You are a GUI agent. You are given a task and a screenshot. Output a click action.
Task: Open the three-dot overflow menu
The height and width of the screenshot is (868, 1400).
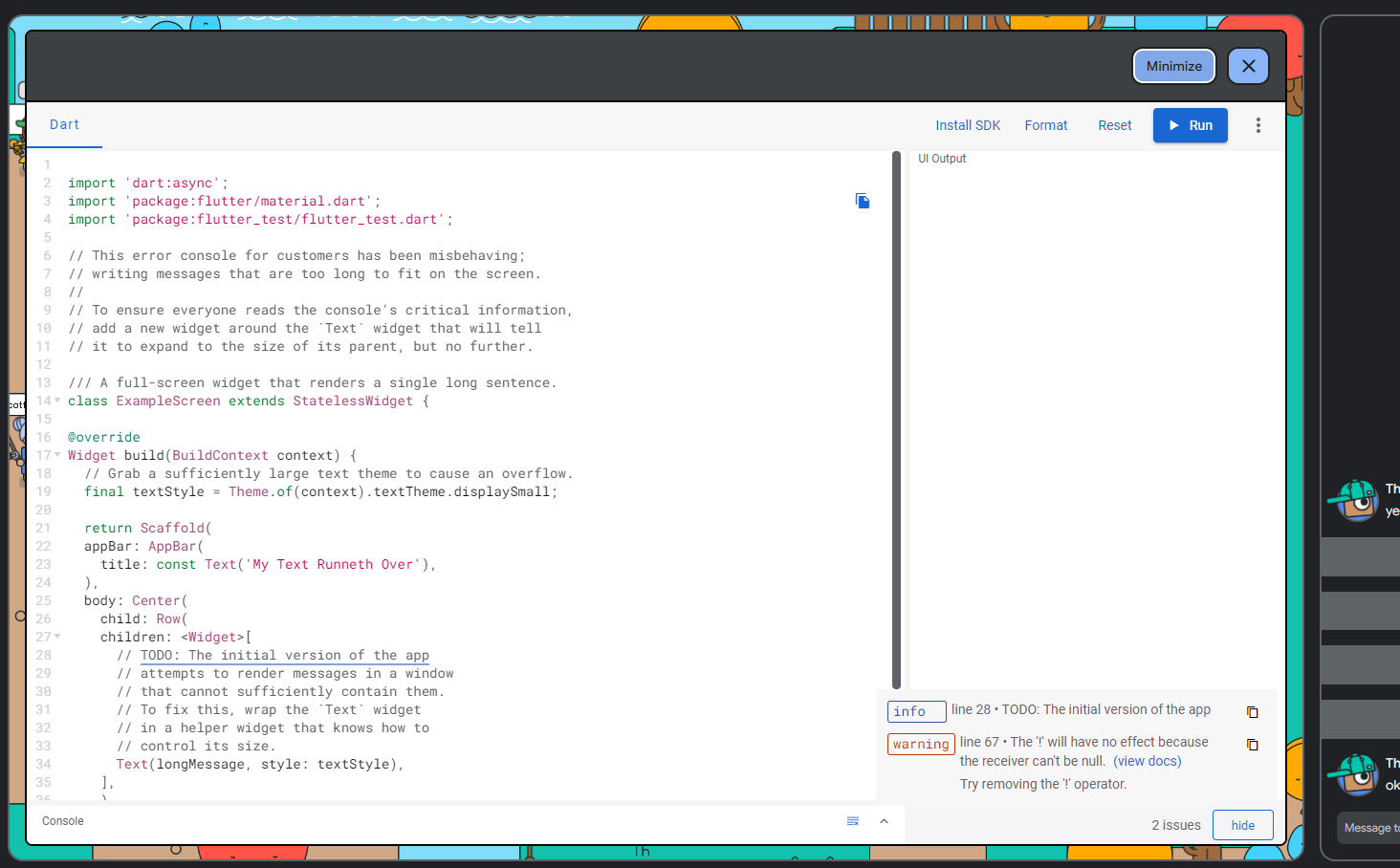[x=1258, y=125]
